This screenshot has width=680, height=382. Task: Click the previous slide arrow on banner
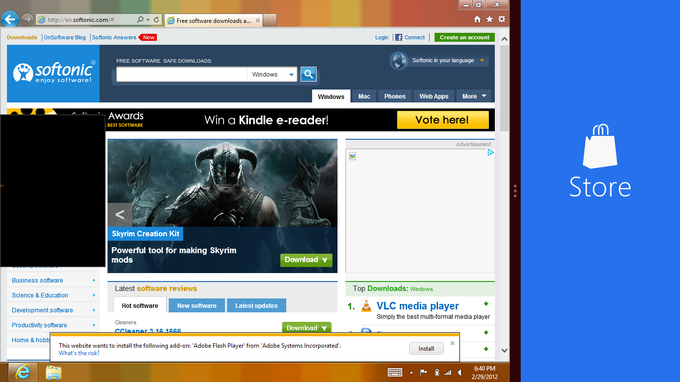[120, 214]
